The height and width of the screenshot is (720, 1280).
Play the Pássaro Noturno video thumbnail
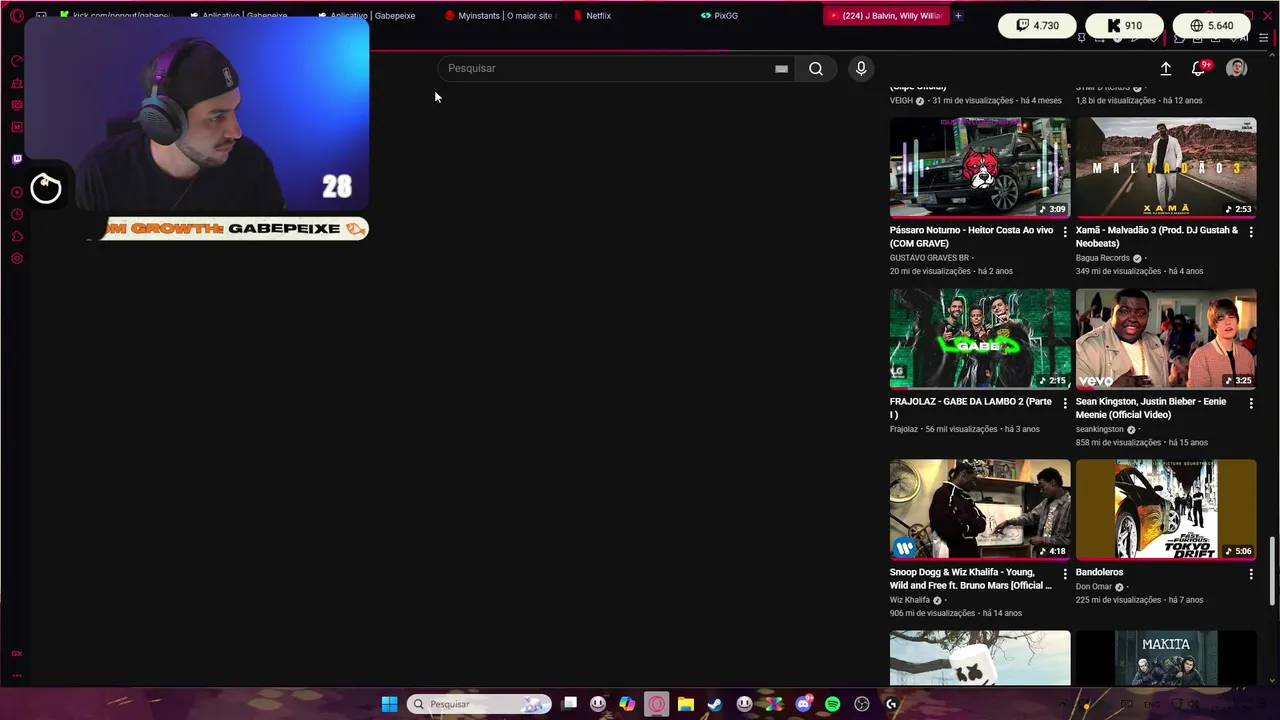(x=980, y=167)
